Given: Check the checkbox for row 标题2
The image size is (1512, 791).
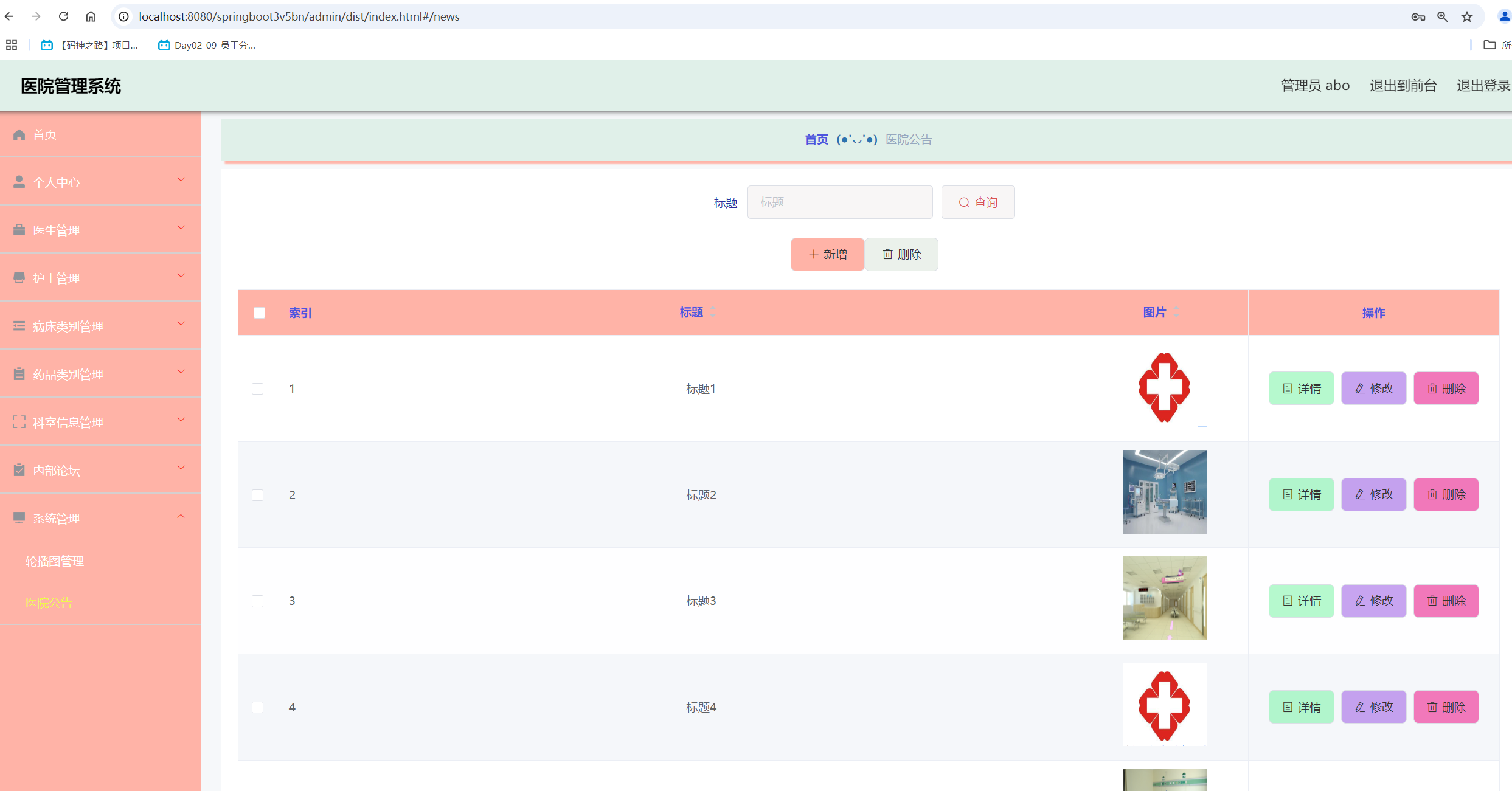Looking at the screenshot, I should (258, 495).
